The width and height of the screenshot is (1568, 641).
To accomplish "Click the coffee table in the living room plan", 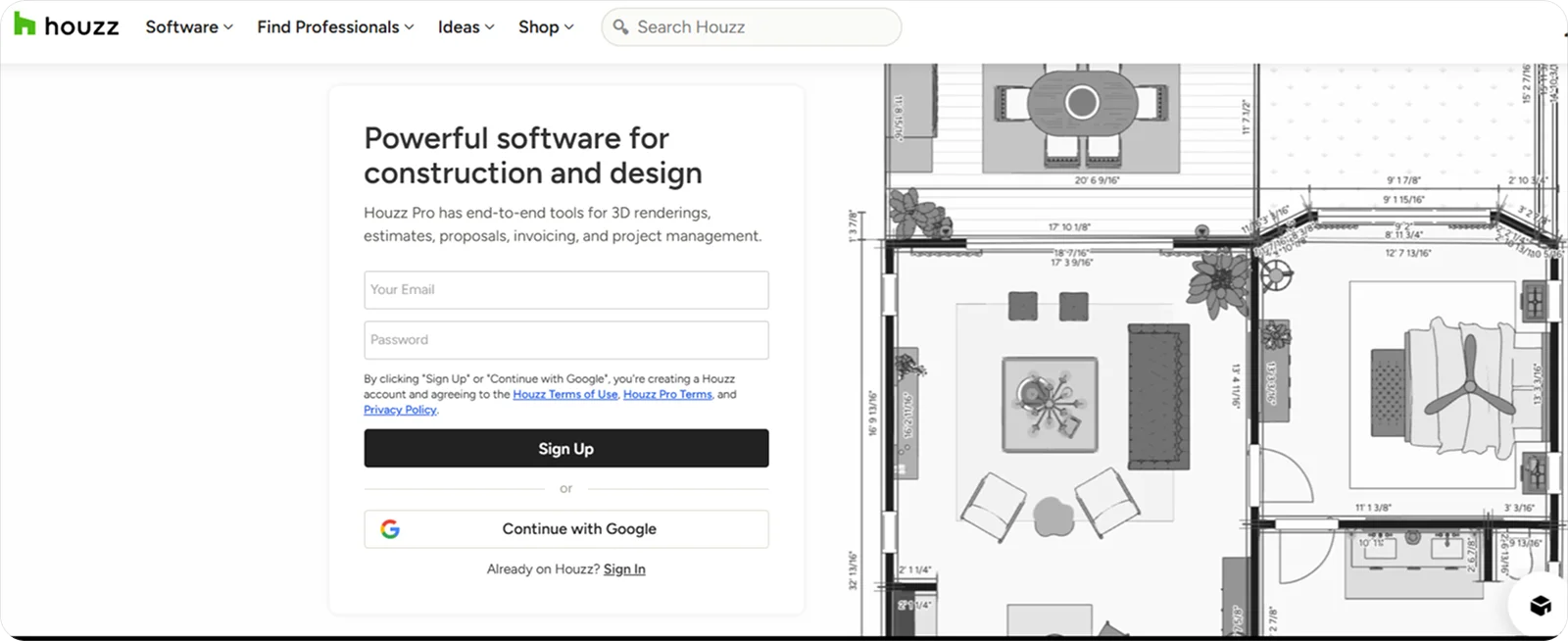I will click(1050, 404).
